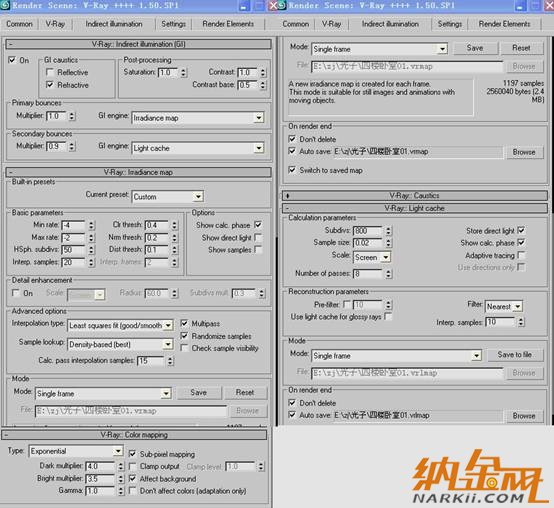The height and width of the screenshot is (508, 554).
Task: Switch to the Settings tab in left window
Action: click(x=173, y=24)
